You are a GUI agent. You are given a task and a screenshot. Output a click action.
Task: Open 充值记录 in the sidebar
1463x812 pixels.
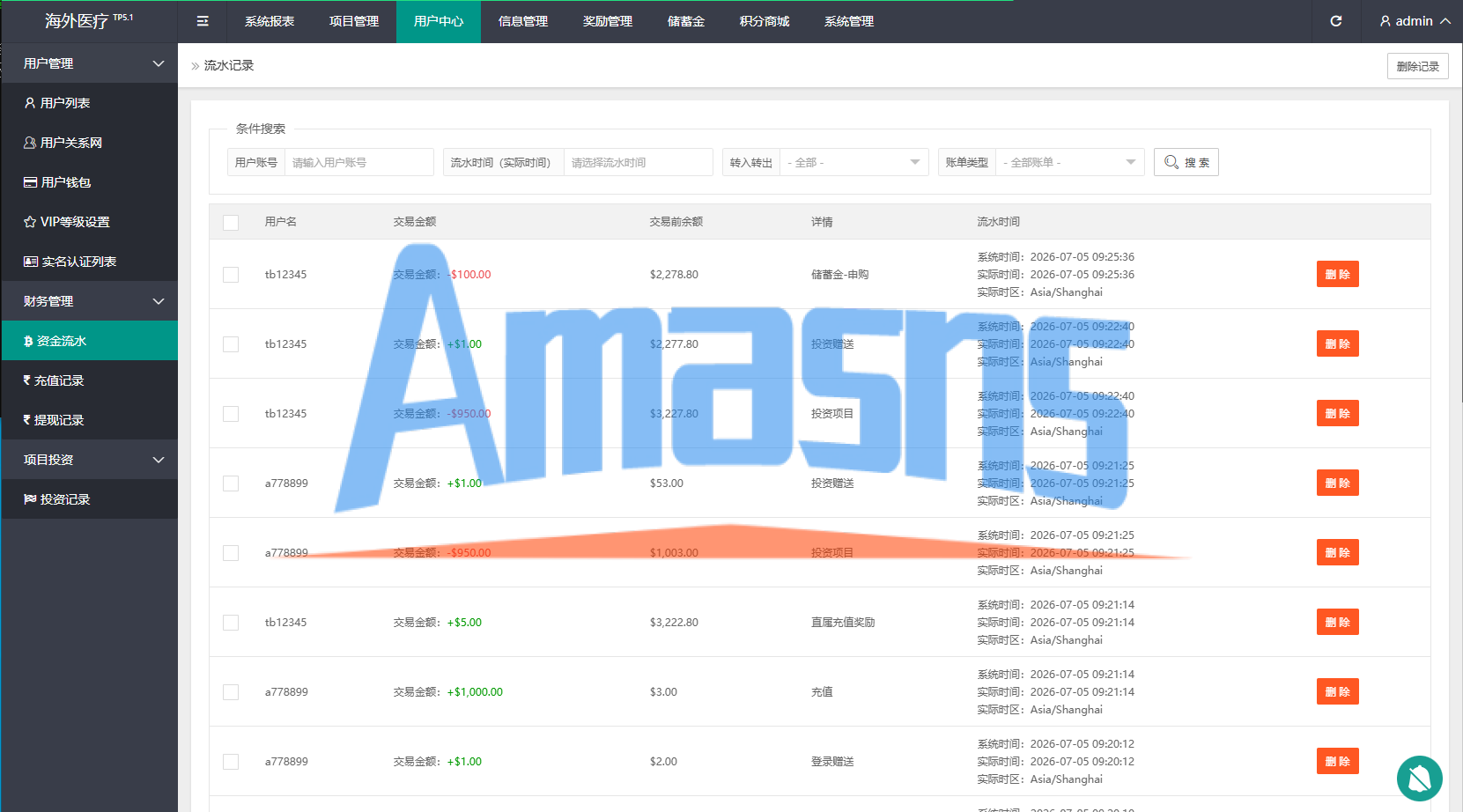[89, 380]
